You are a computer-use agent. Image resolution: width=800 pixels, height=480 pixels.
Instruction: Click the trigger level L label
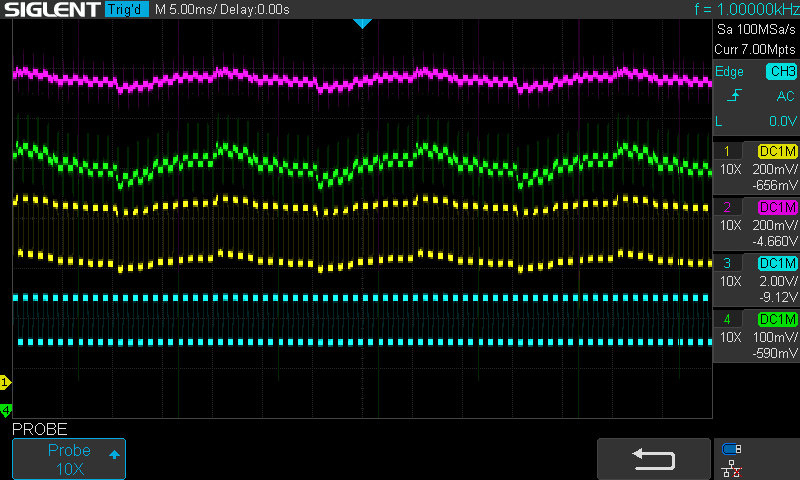click(719, 121)
